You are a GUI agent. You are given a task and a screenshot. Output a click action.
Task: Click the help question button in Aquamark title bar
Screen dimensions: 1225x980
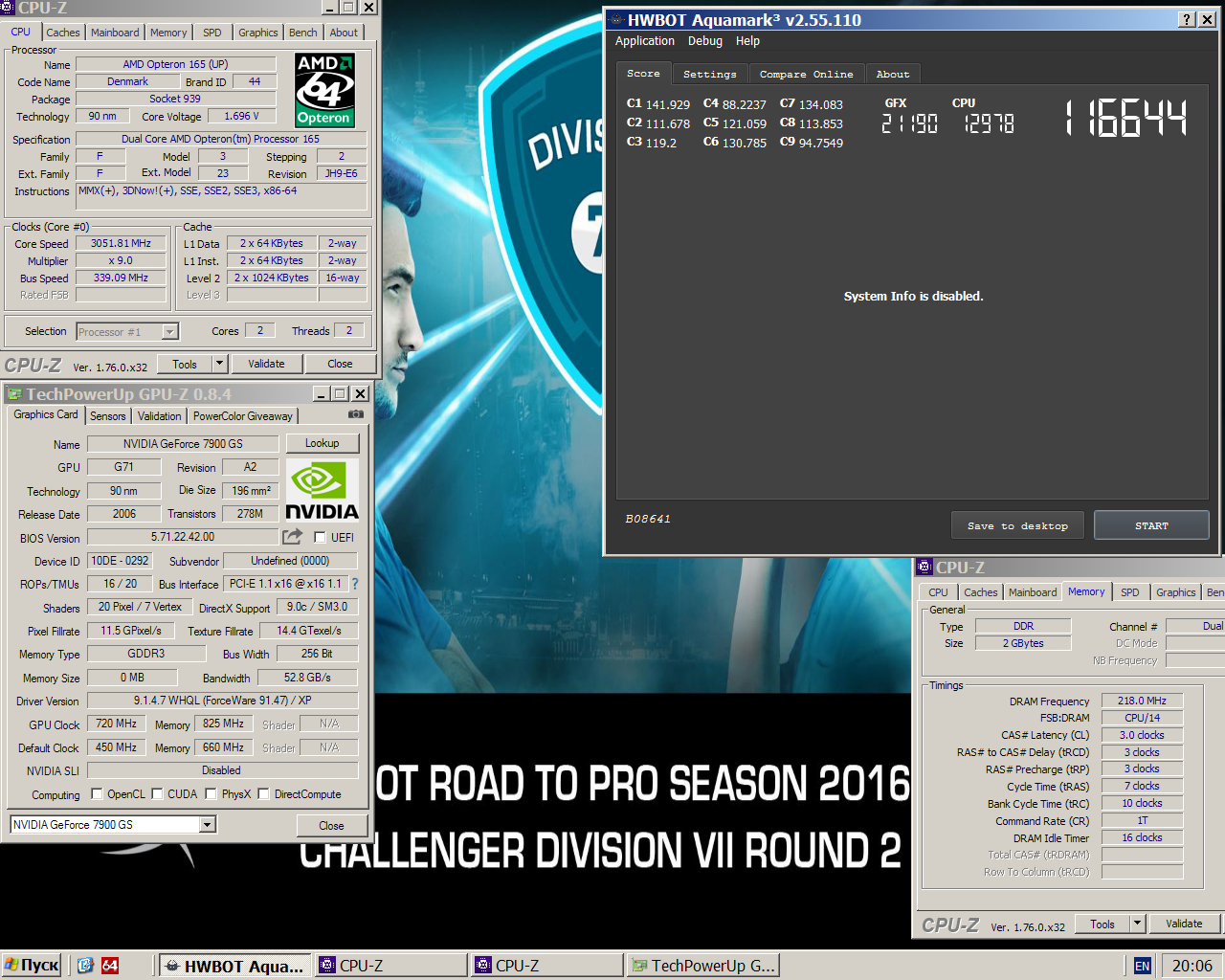pos(1187,20)
